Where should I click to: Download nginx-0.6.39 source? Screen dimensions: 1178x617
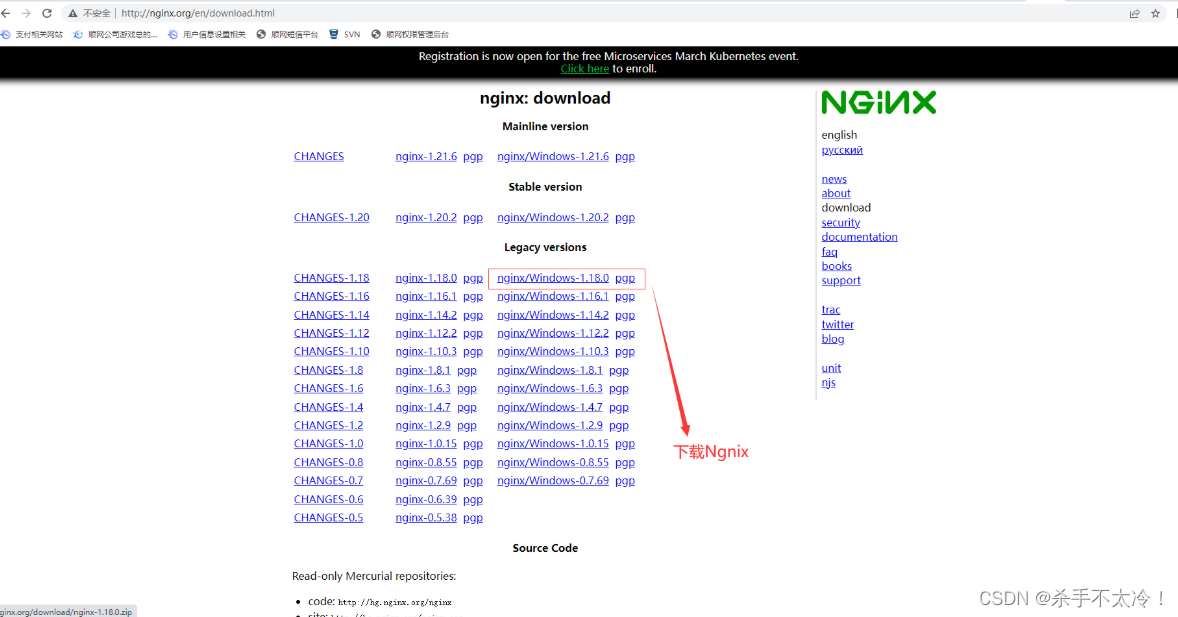[426, 499]
